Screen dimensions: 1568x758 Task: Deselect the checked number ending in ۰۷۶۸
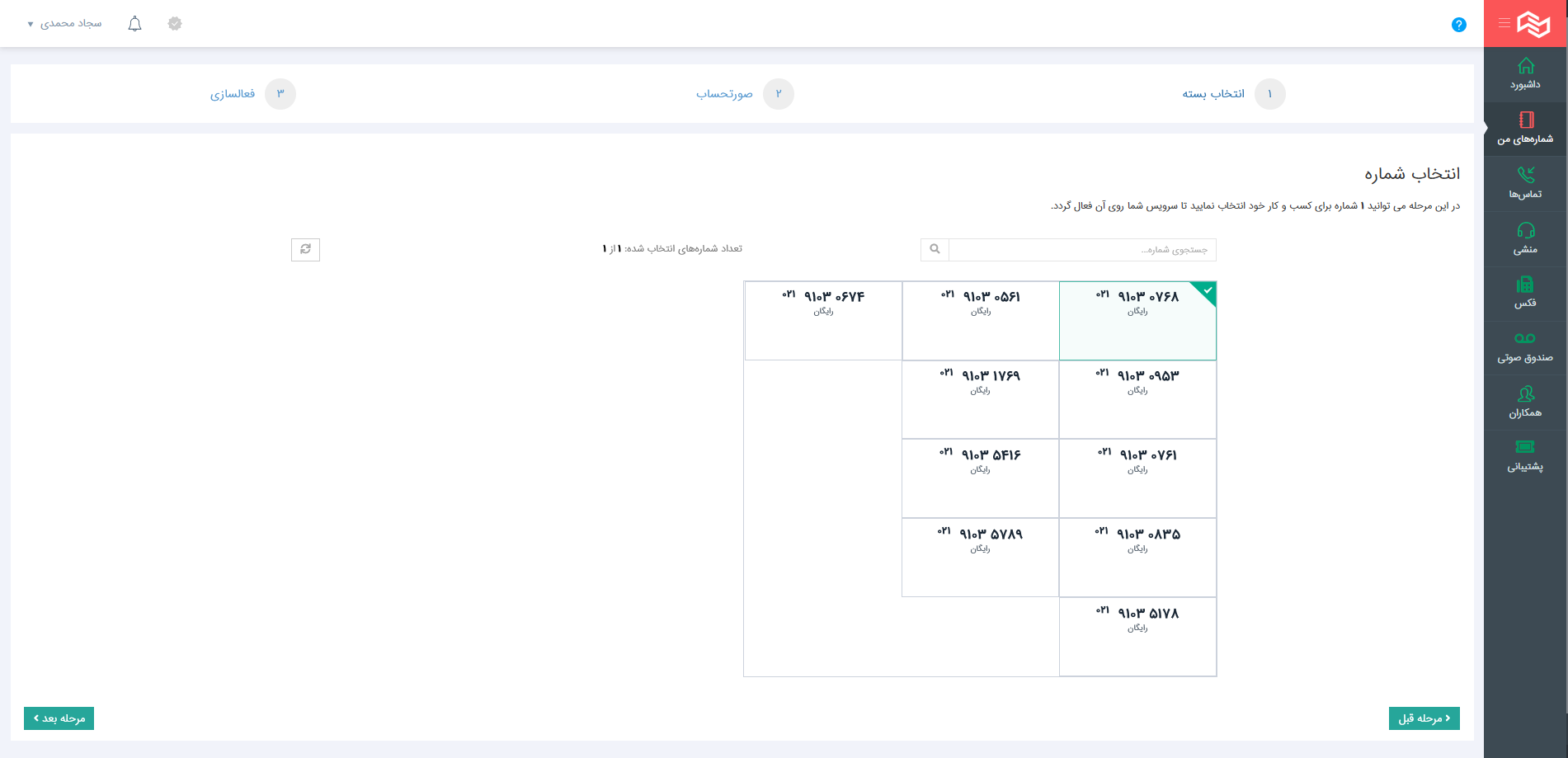click(x=1137, y=320)
